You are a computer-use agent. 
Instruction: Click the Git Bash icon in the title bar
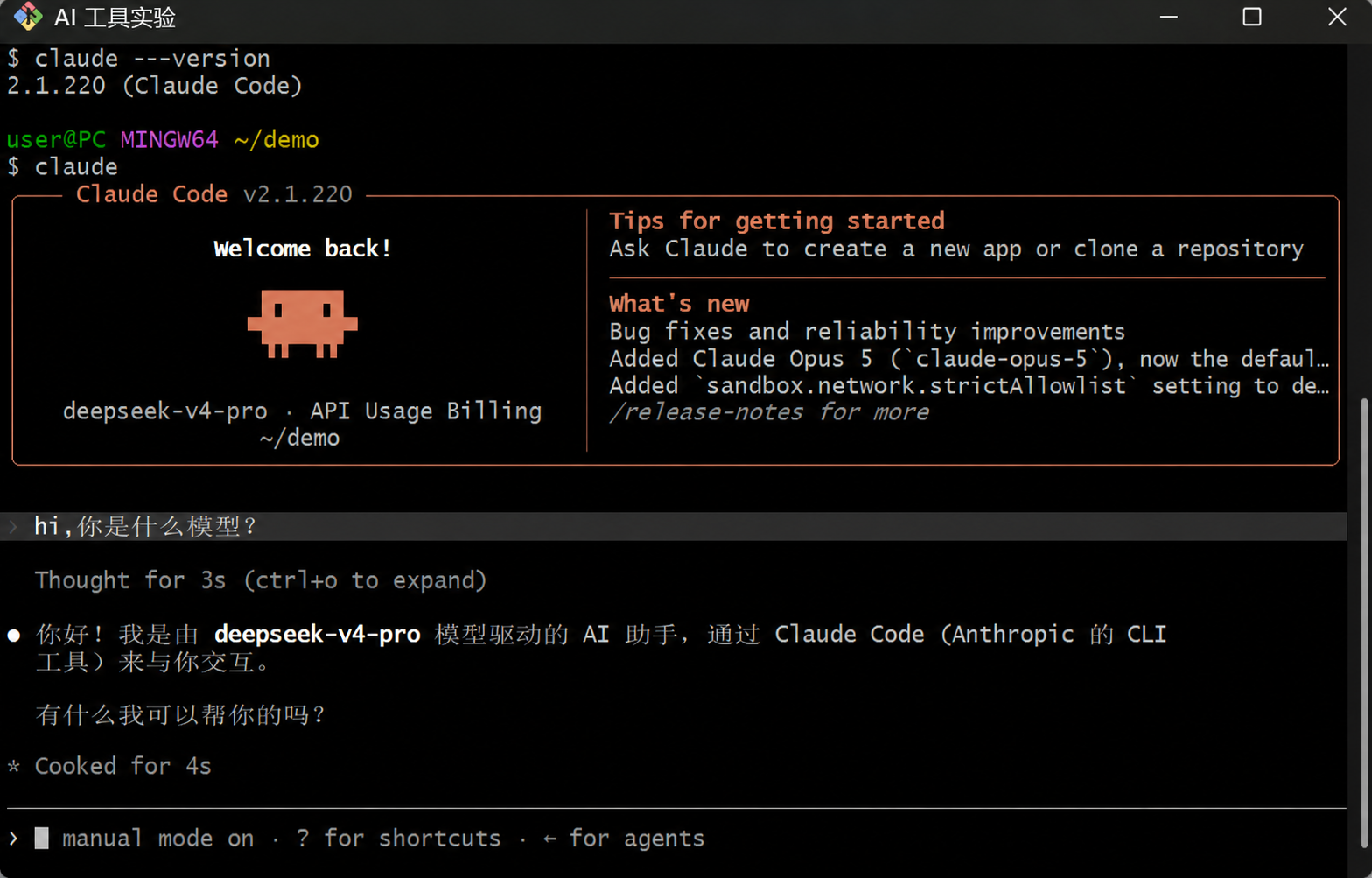click(28, 17)
